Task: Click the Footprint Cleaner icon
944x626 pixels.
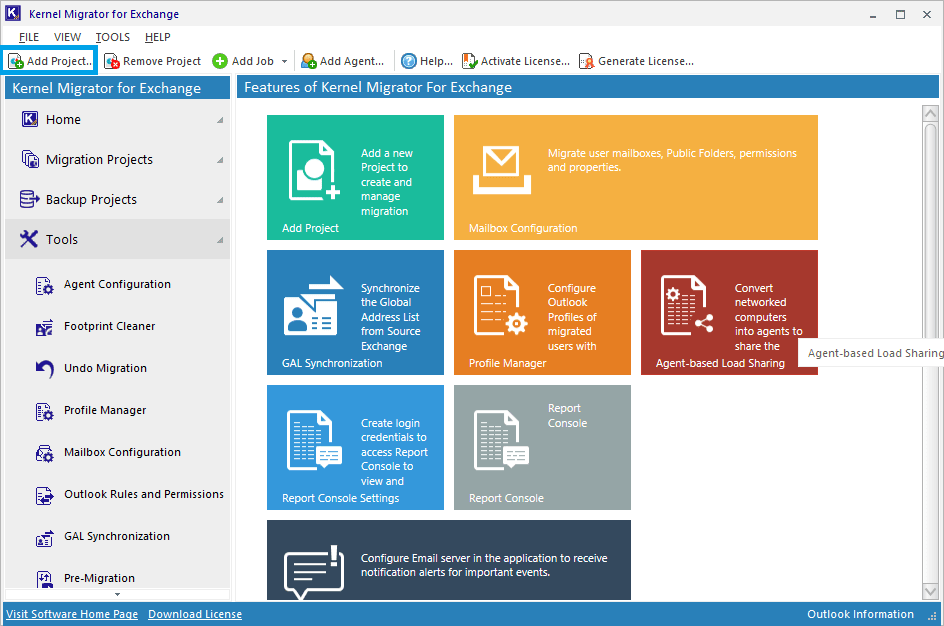Action: tap(44, 327)
